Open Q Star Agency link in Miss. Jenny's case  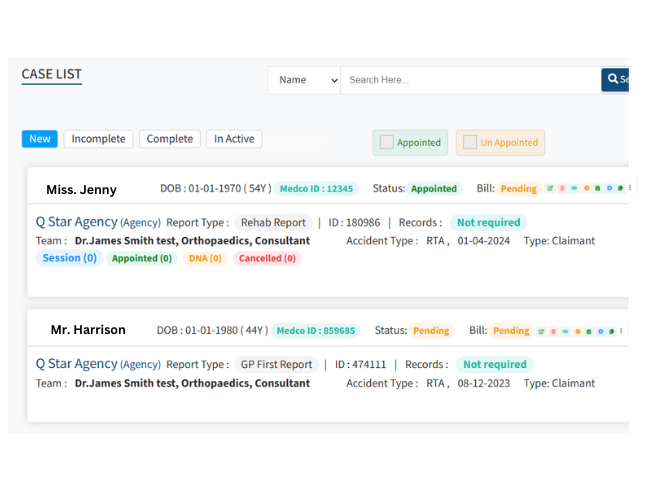pos(76,222)
